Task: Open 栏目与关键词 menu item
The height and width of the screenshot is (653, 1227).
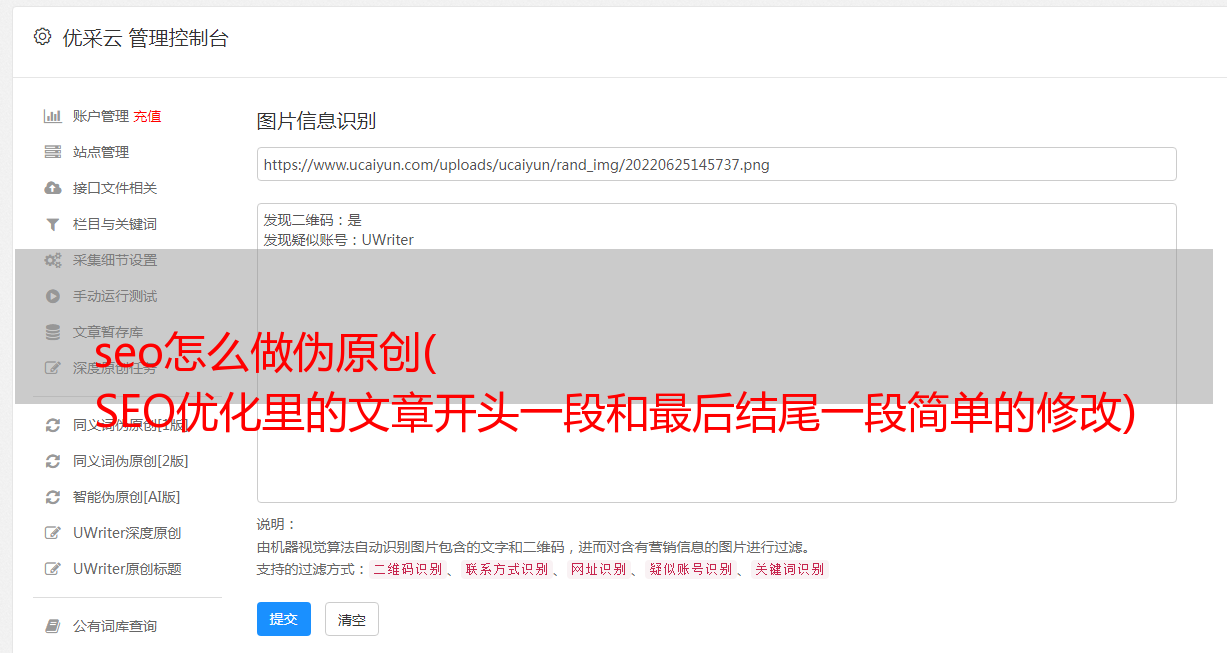Action: click(115, 224)
